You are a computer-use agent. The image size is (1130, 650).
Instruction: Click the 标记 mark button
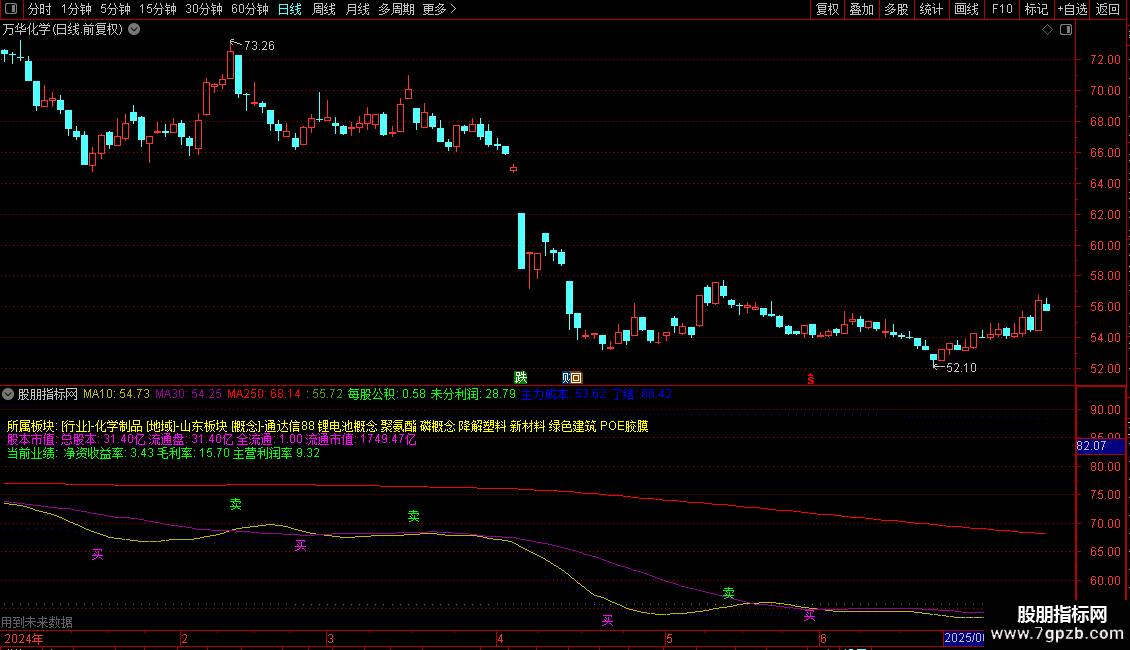(x=1036, y=9)
